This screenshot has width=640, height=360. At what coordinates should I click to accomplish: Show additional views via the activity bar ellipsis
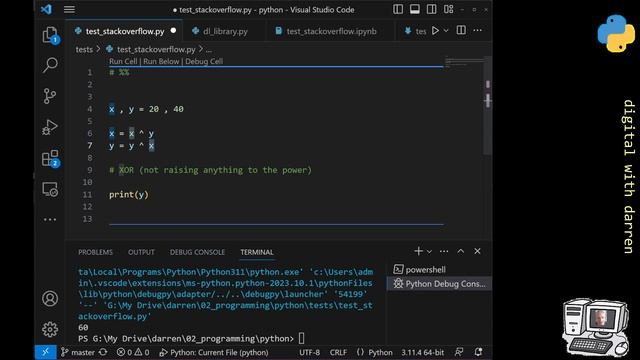pyautogui.click(x=50, y=220)
